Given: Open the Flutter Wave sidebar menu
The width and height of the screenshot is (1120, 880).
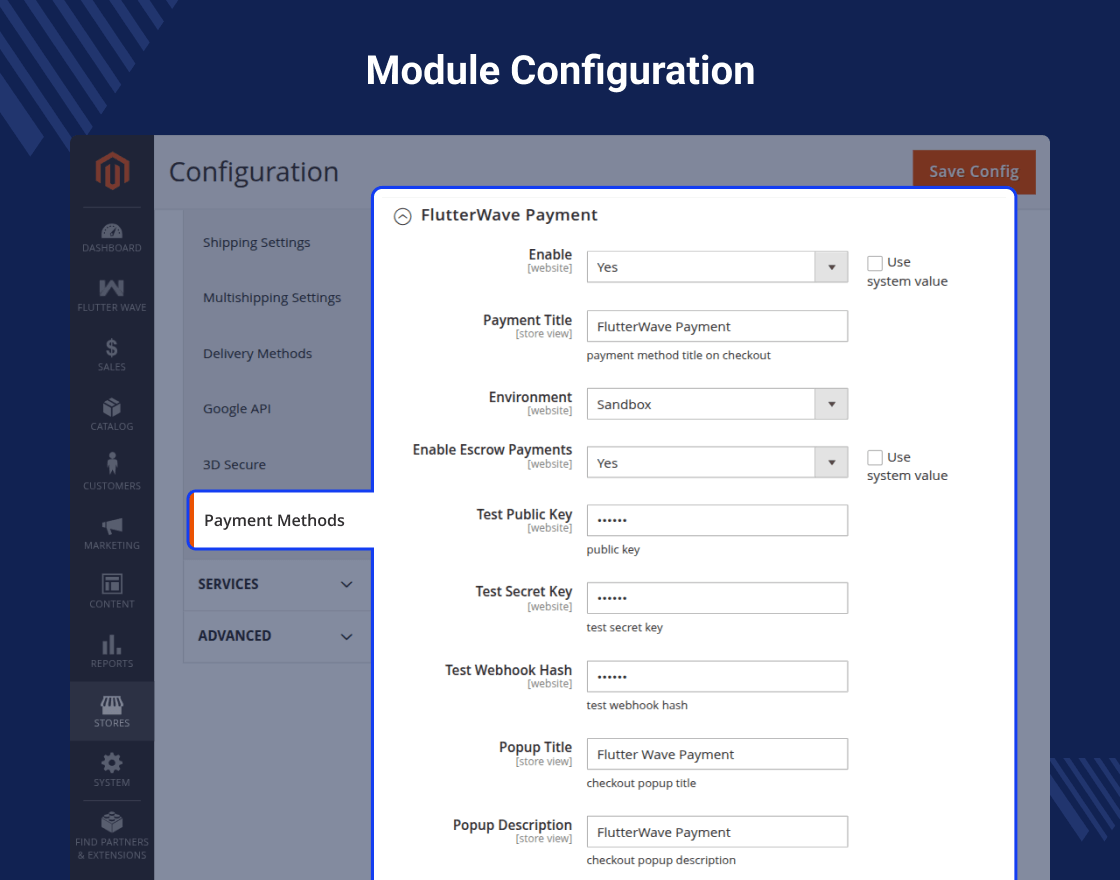Looking at the screenshot, I should (x=111, y=296).
